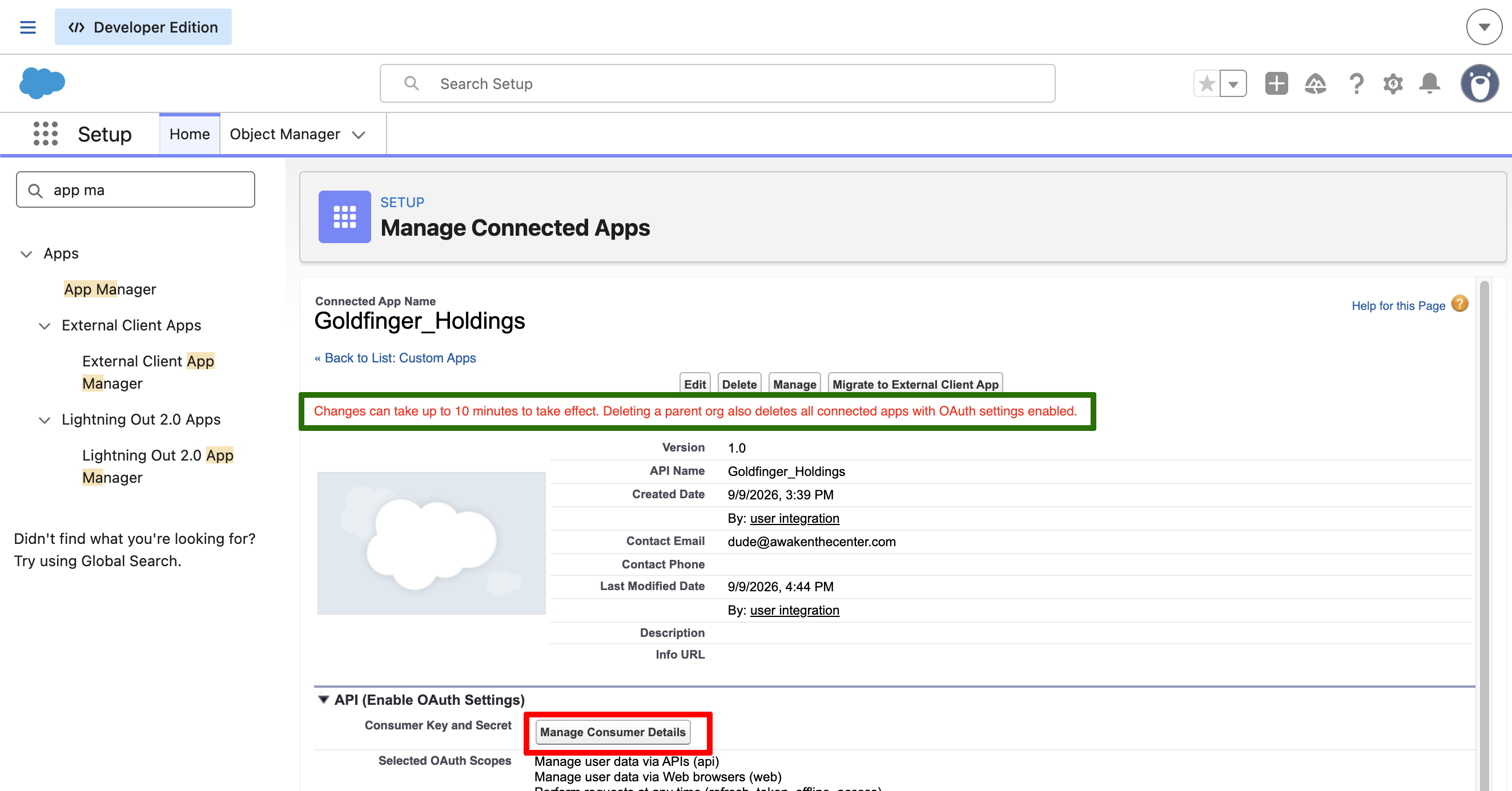Click the help icon beside Help for this Page
Image resolution: width=1512 pixels, height=791 pixels.
coord(1460,304)
